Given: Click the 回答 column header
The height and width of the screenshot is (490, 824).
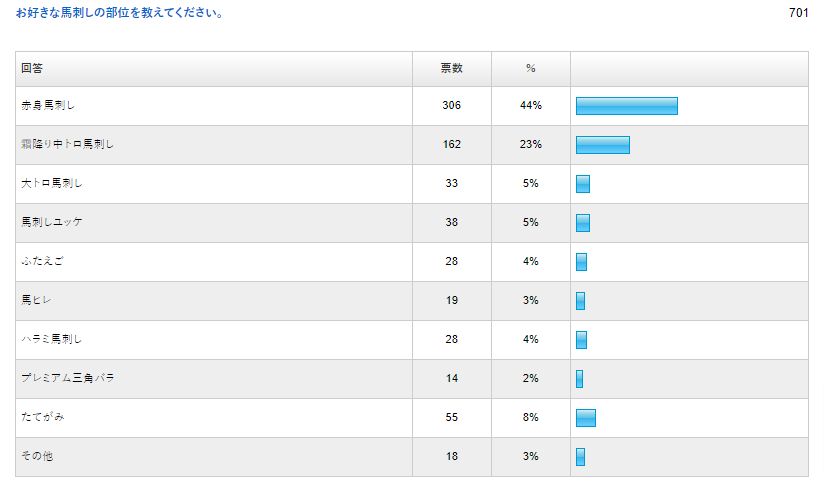Looking at the screenshot, I should 32,69.
